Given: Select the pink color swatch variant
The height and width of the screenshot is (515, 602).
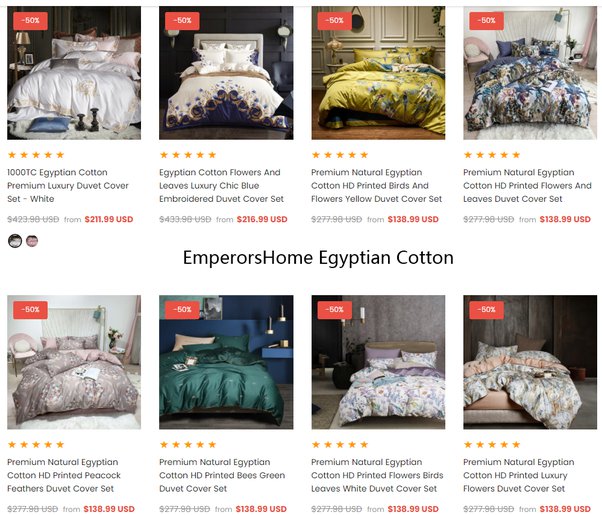Looking at the screenshot, I should pyautogui.click(x=32, y=241).
